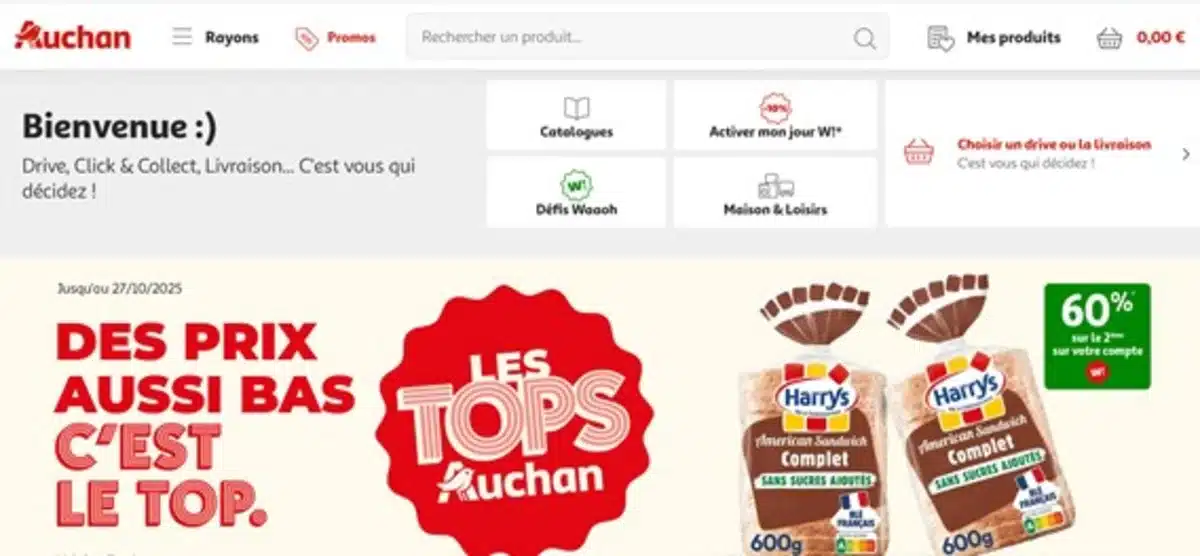Image resolution: width=1200 pixels, height=556 pixels.
Task: Open the Promos menu item
Action: click(351, 38)
